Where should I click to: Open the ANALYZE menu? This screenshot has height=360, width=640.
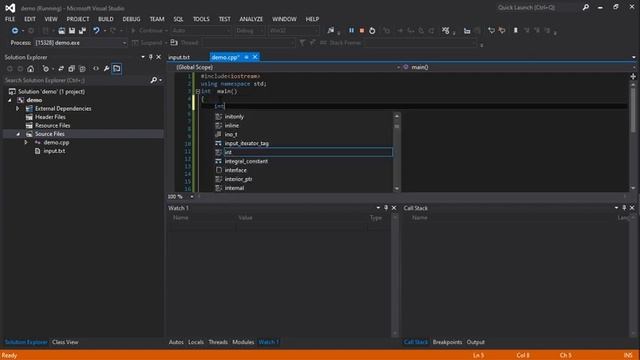pos(251,19)
